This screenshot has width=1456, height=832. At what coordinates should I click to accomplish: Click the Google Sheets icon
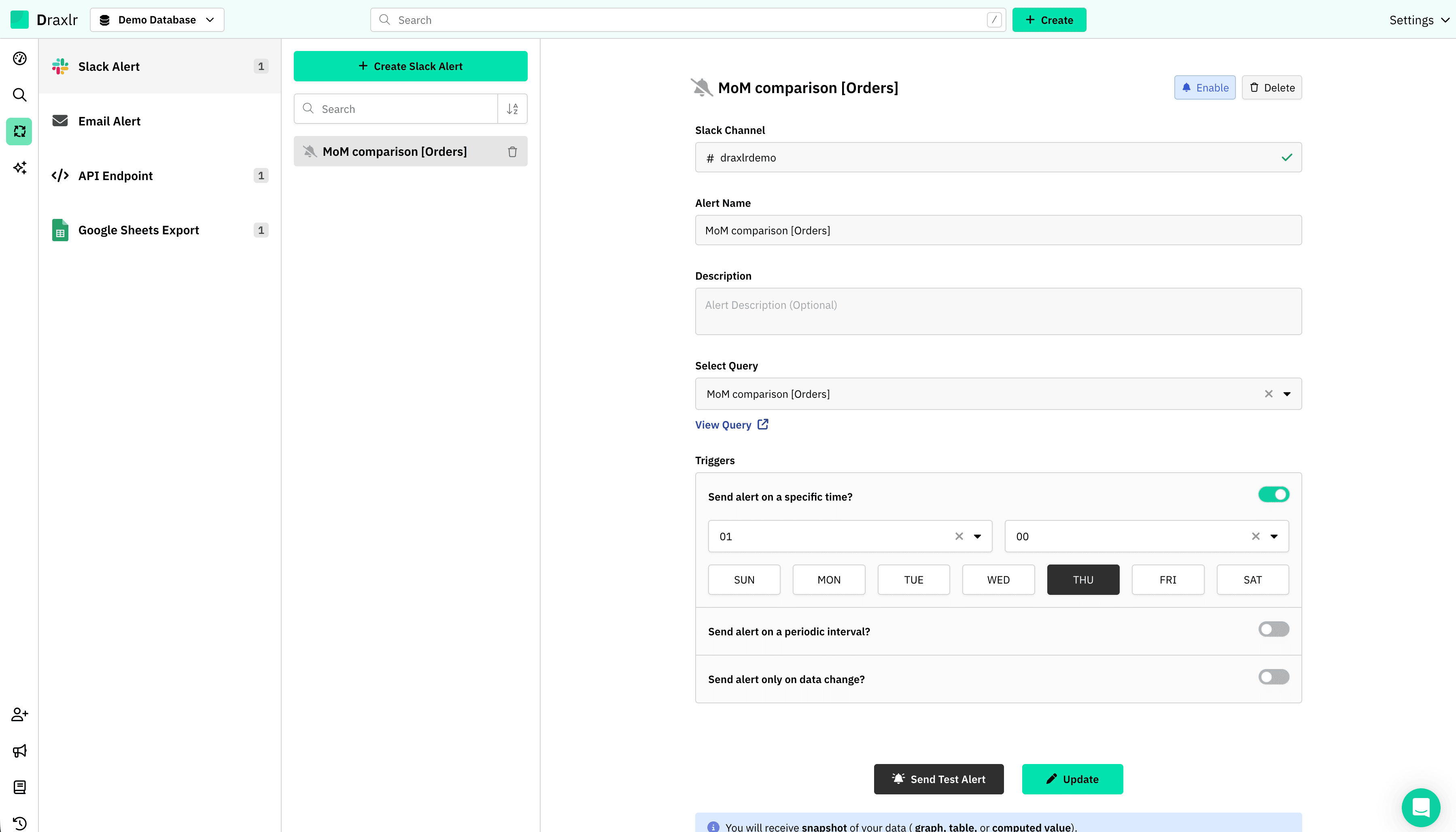click(x=60, y=230)
